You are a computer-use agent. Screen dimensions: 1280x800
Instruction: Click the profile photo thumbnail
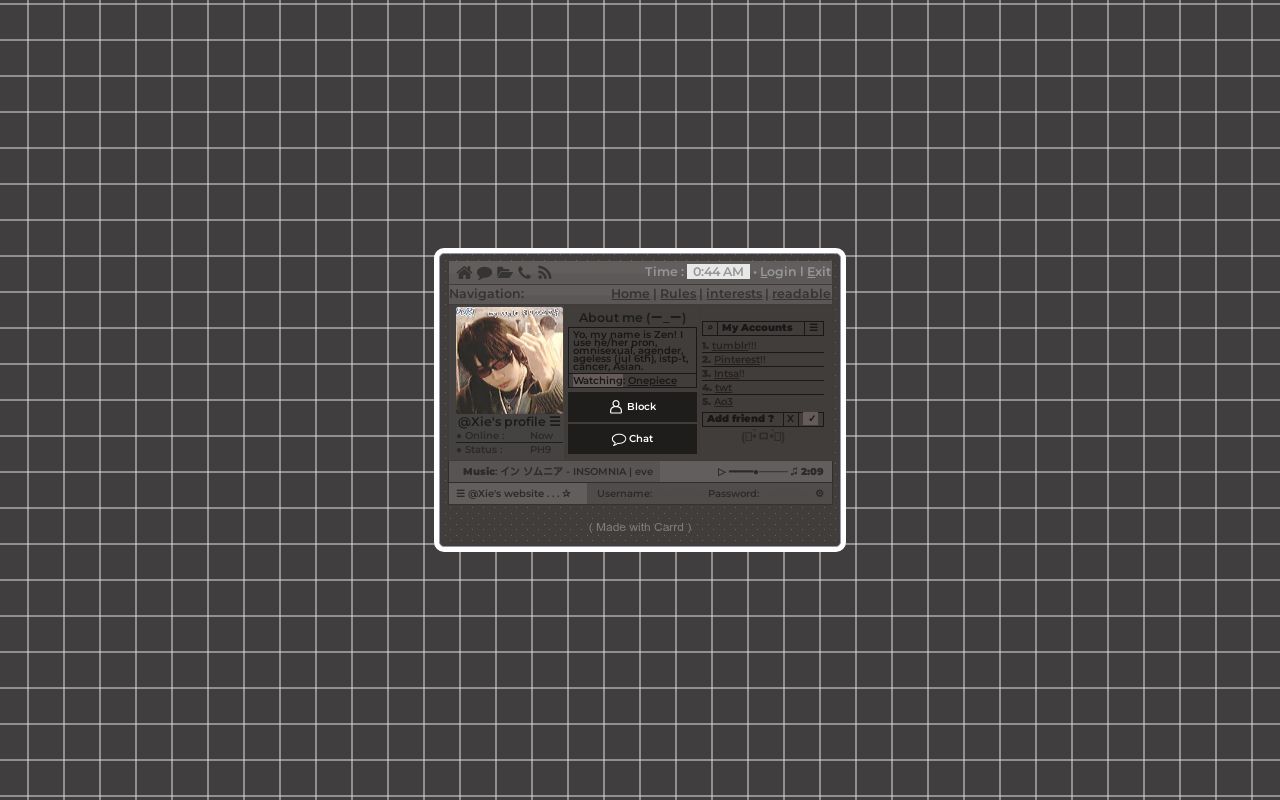coord(509,360)
